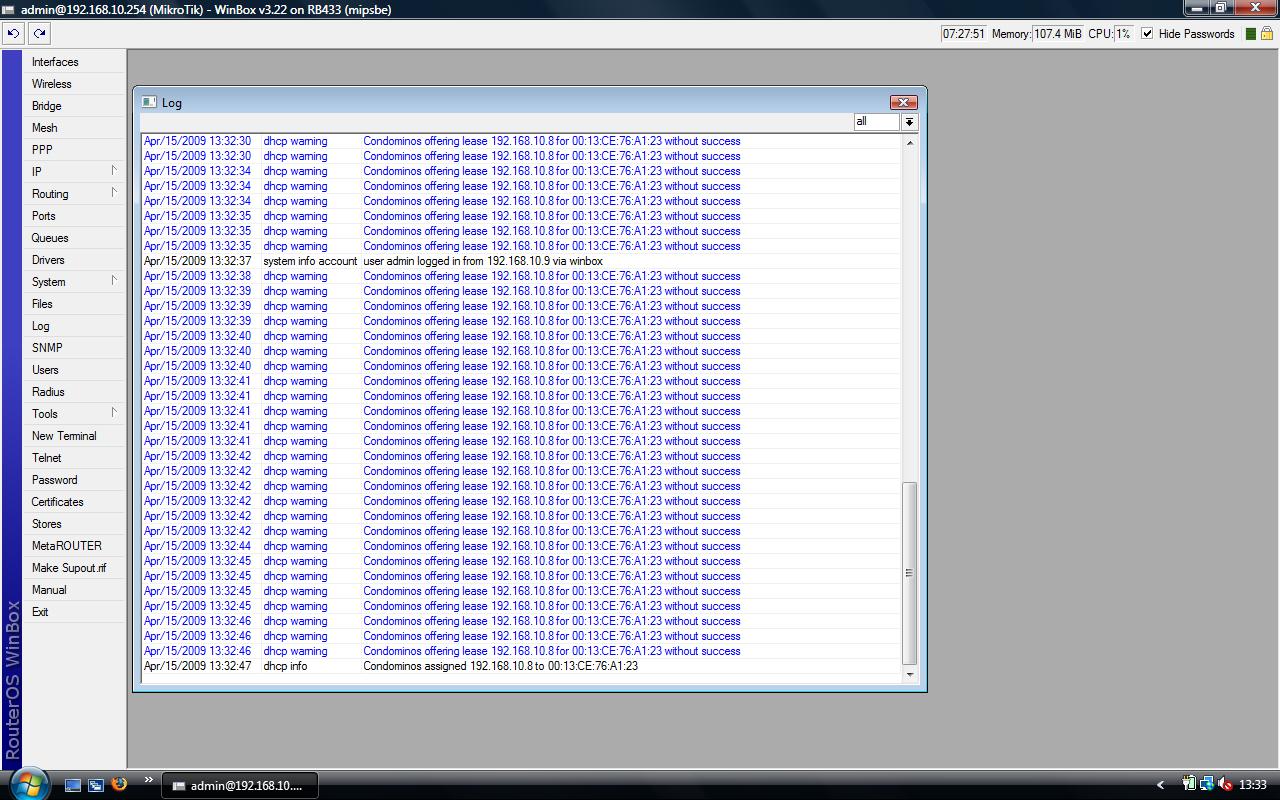Toggle the Hide Passwords checkbox
This screenshot has width=1280, height=800.
point(1147,33)
